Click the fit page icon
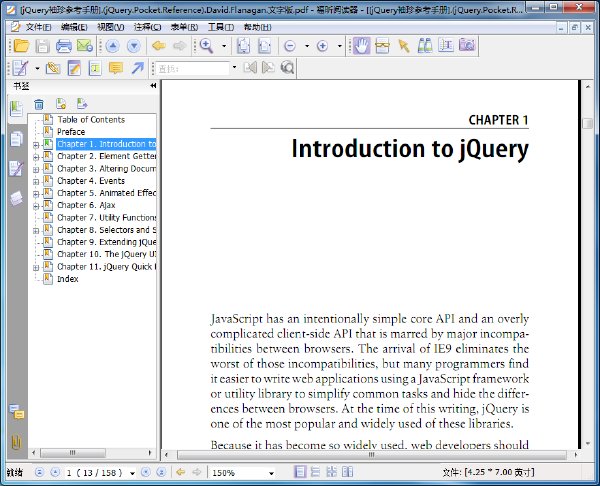This screenshot has width=600, height=486. 243,46
